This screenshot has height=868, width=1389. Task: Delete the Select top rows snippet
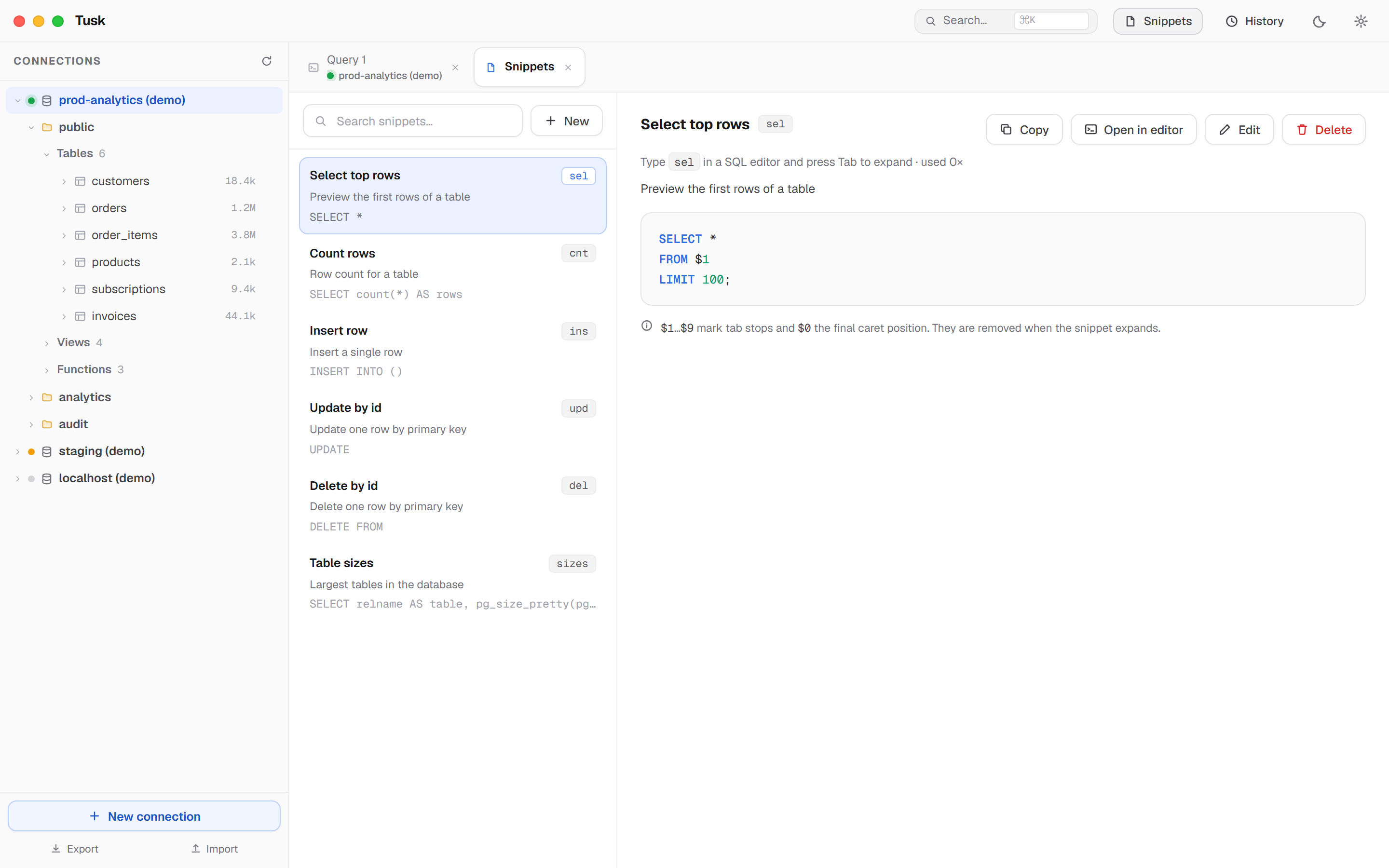pos(1323,130)
